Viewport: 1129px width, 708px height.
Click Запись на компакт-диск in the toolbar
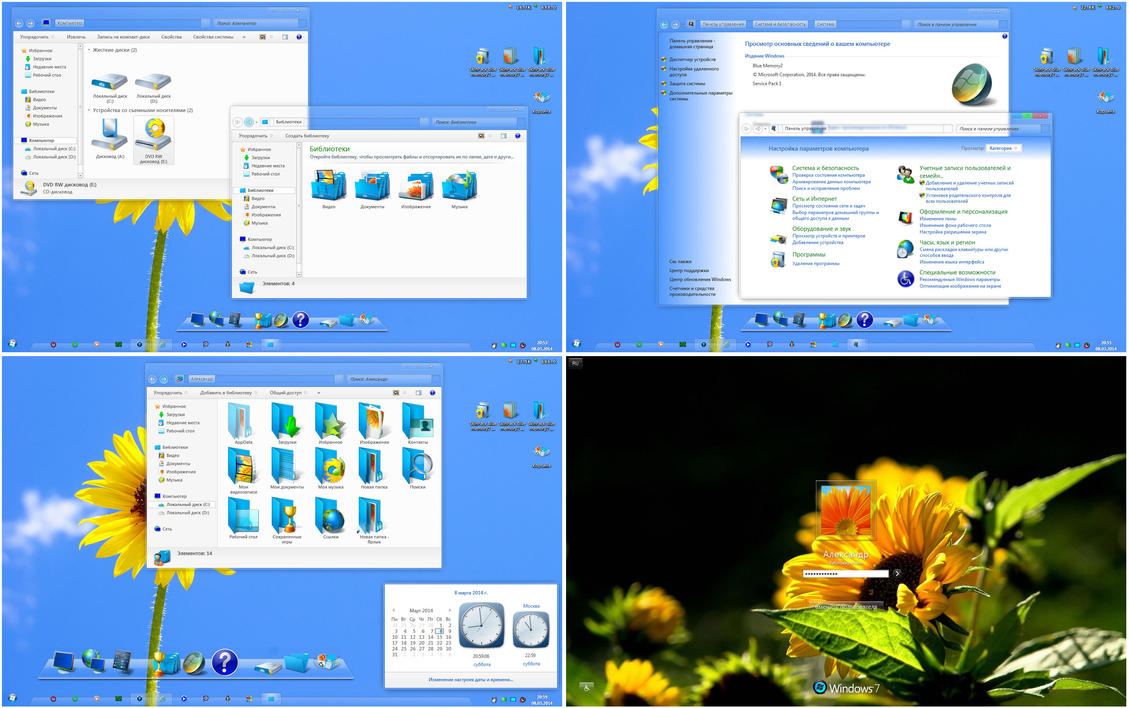tap(124, 36)
